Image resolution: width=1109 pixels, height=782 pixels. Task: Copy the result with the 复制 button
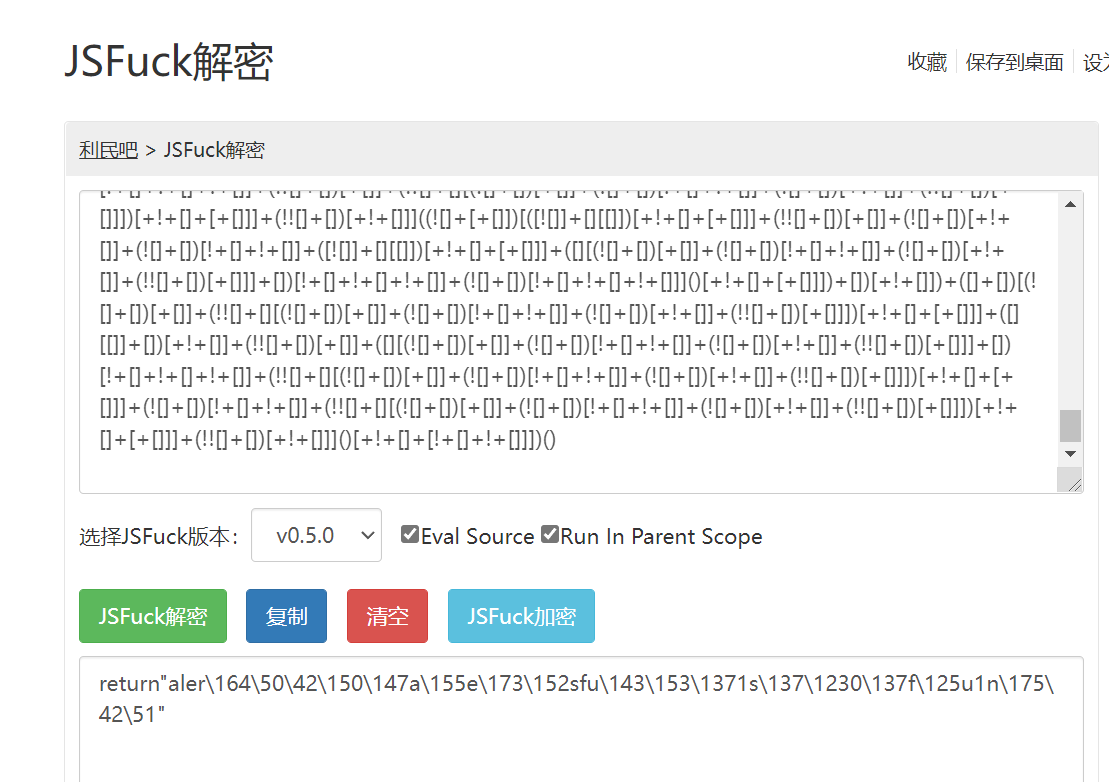(286, 616)
